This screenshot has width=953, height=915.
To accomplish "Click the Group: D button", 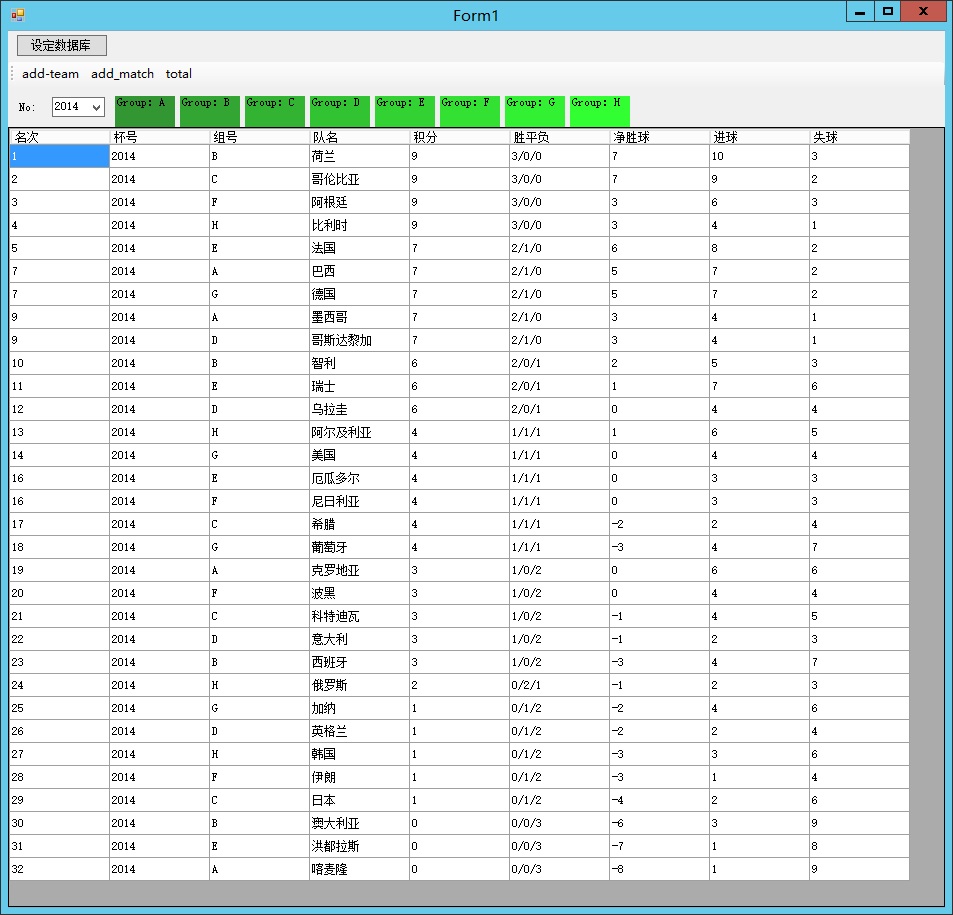I will tap(340, 111).
